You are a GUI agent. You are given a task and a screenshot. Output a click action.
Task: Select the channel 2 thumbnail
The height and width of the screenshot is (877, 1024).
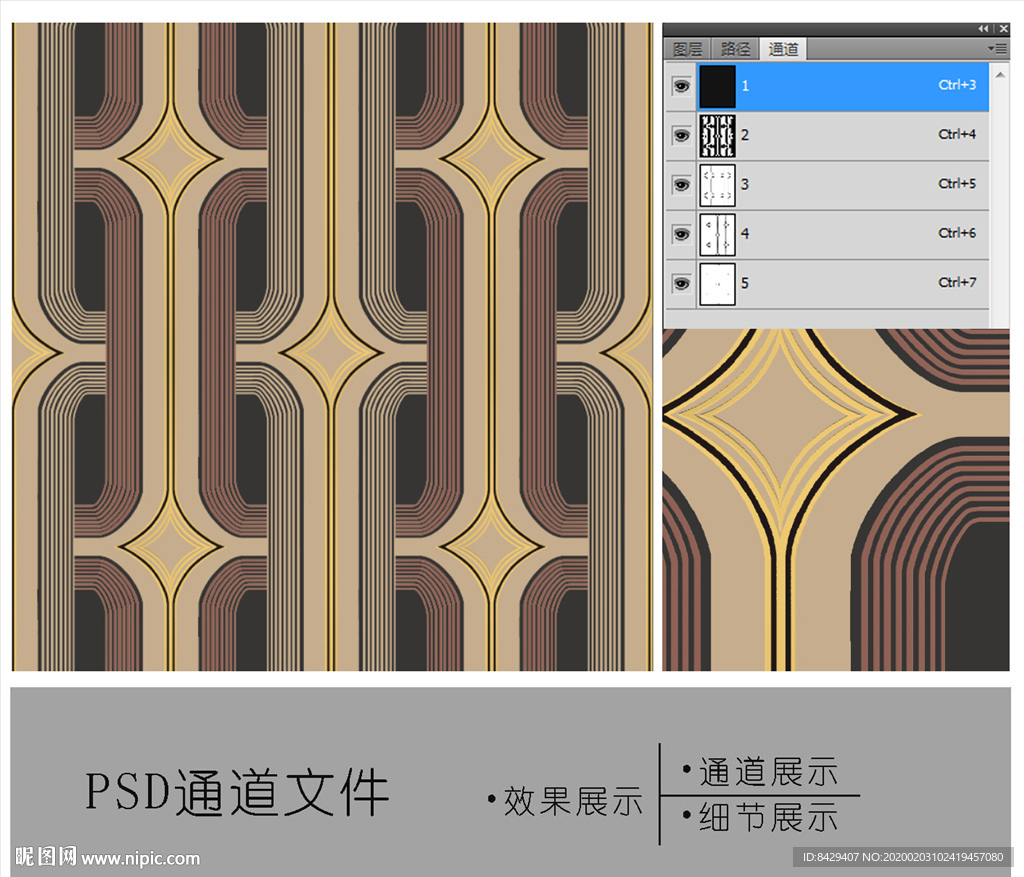(717, 136)
